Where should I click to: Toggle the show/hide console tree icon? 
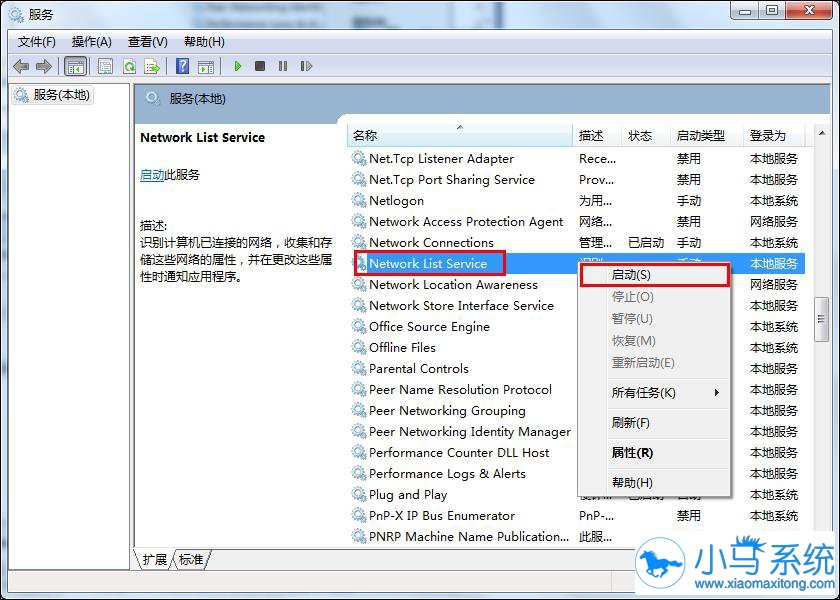pos(76,66)
